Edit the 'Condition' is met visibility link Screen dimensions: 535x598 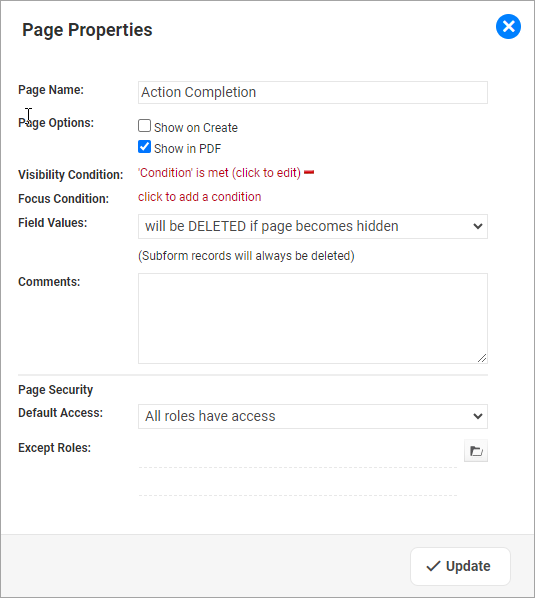(x=219, y=173)
